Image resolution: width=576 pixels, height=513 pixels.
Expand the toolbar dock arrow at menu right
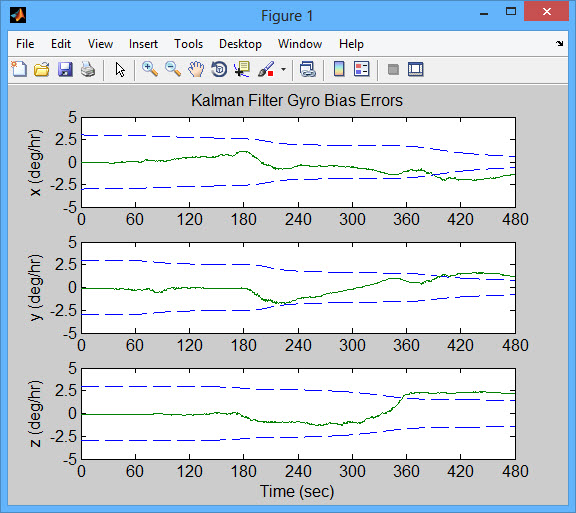(559, 44)
